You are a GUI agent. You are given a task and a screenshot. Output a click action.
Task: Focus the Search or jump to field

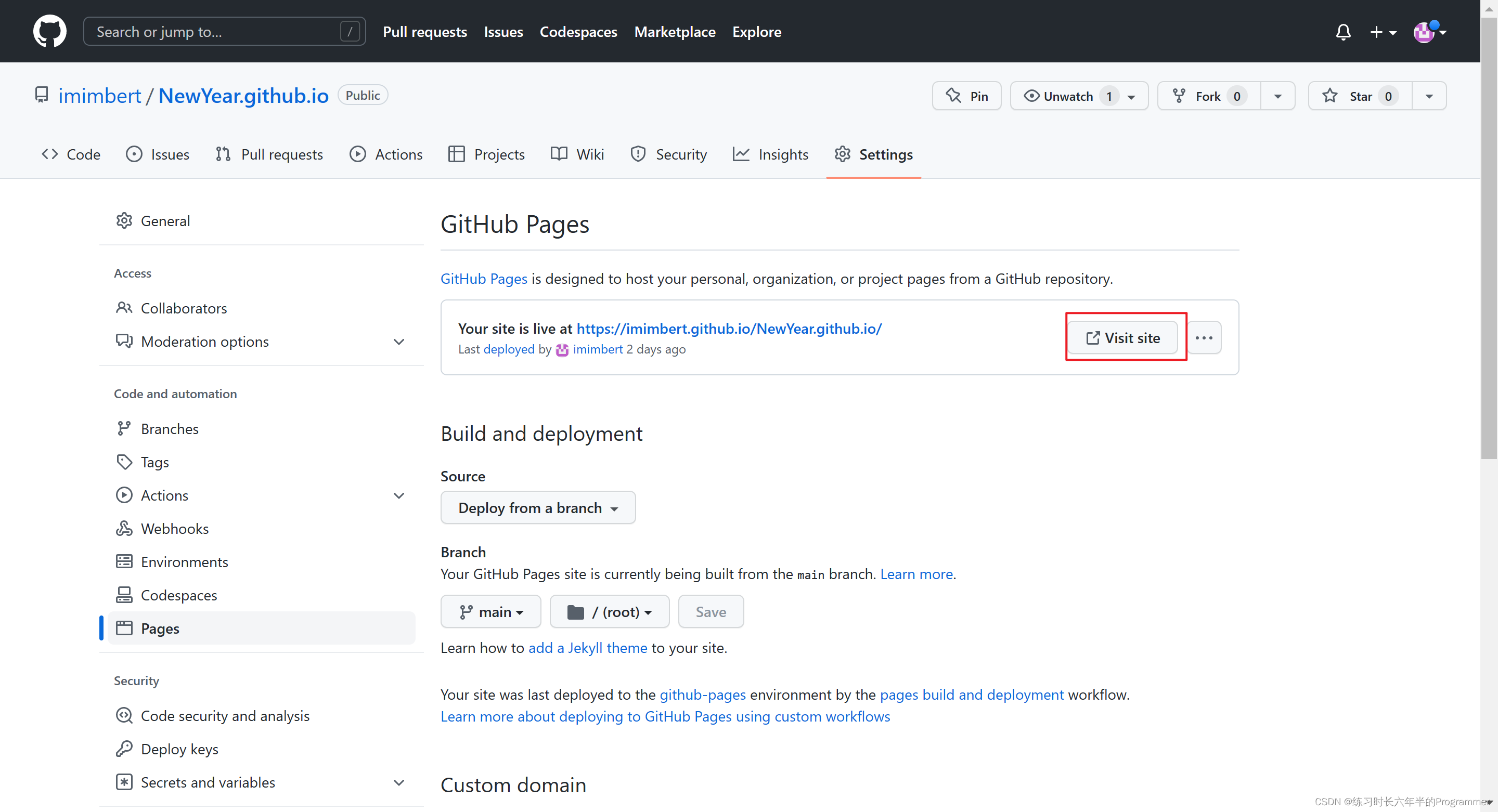pos(215,32)
